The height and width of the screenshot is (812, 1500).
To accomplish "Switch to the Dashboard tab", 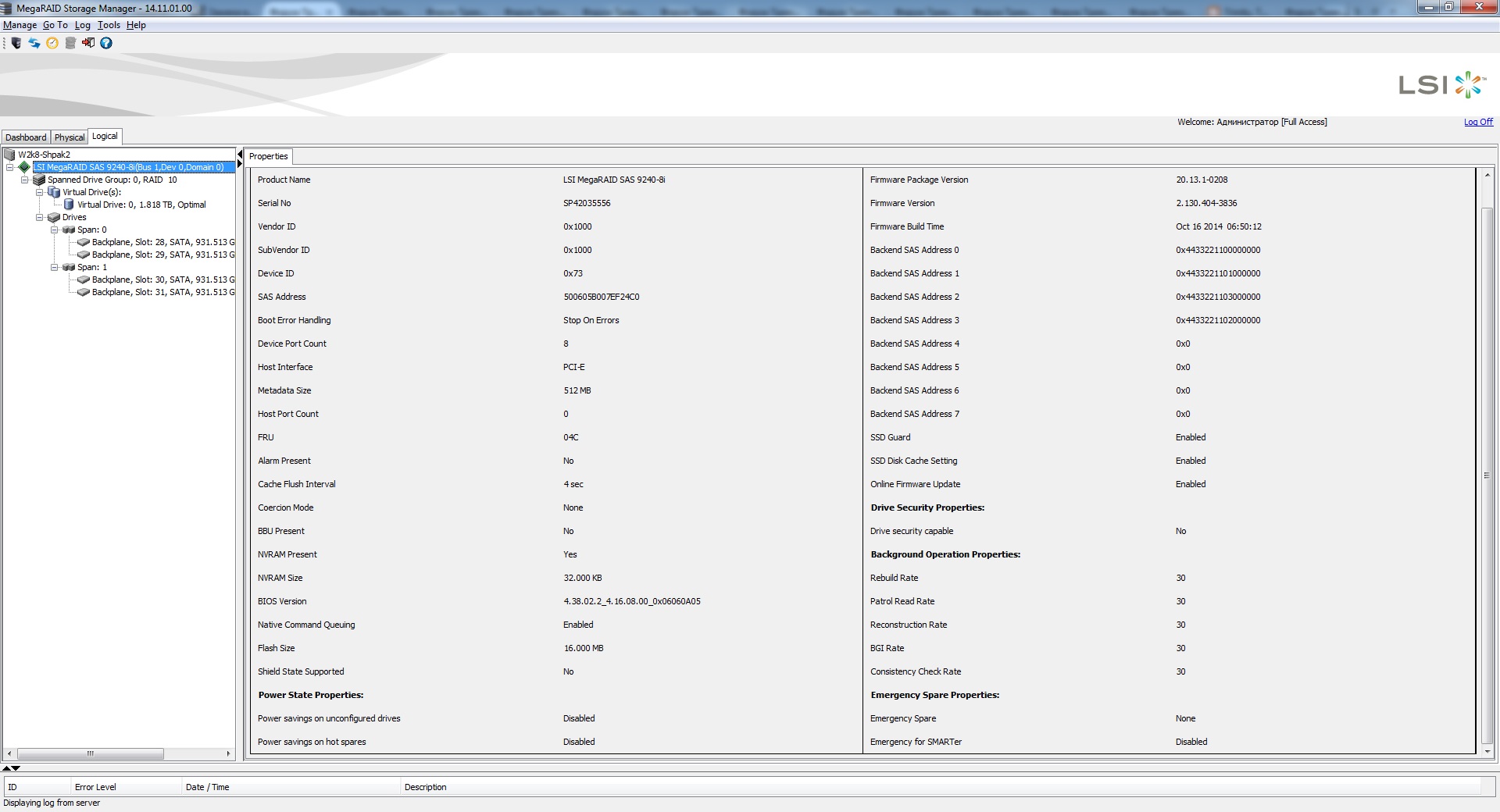I will point(26,137).
